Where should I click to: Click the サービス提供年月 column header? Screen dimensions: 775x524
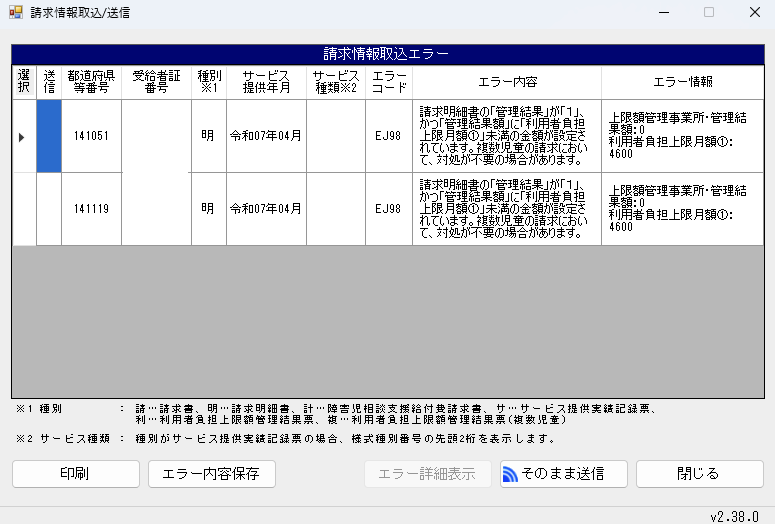coord(266,82)
